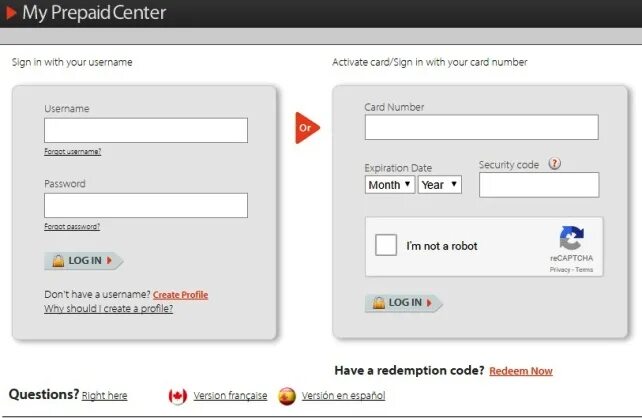The height and width of the screenshot is (418, 642).
Task: Switch to Version française
Action: coord(230,395)
